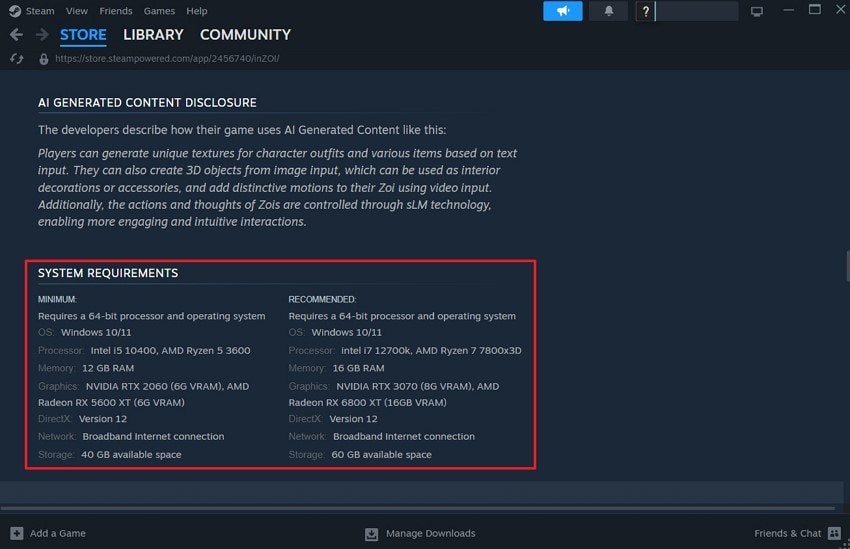The height and width of the screenshot is (549, 850).
Task: Click the Steam logo icon
Action: (15, 11)
